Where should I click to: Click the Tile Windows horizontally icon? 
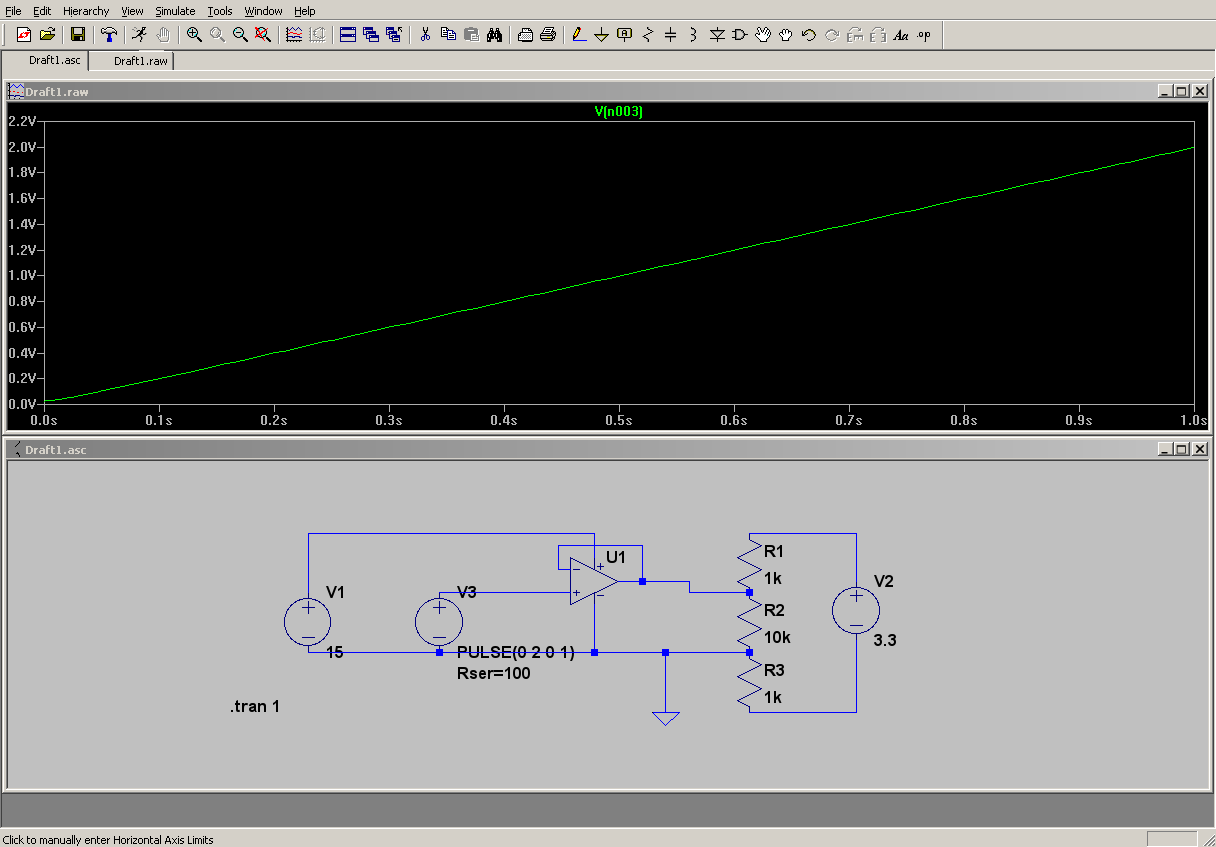coord(348,35)
